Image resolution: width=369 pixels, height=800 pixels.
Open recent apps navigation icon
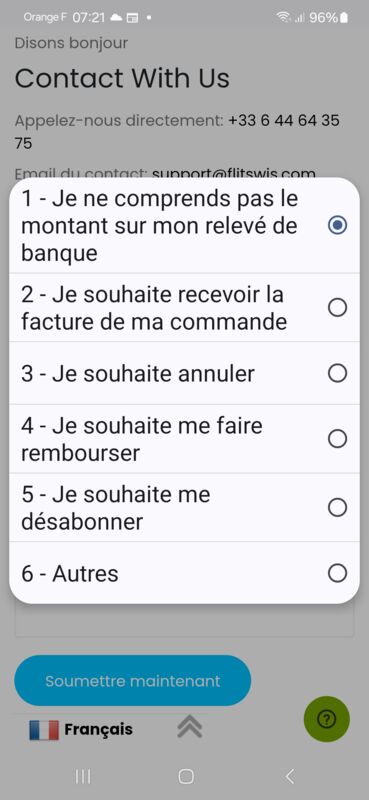pyautogui.click(x=83, y=777)
